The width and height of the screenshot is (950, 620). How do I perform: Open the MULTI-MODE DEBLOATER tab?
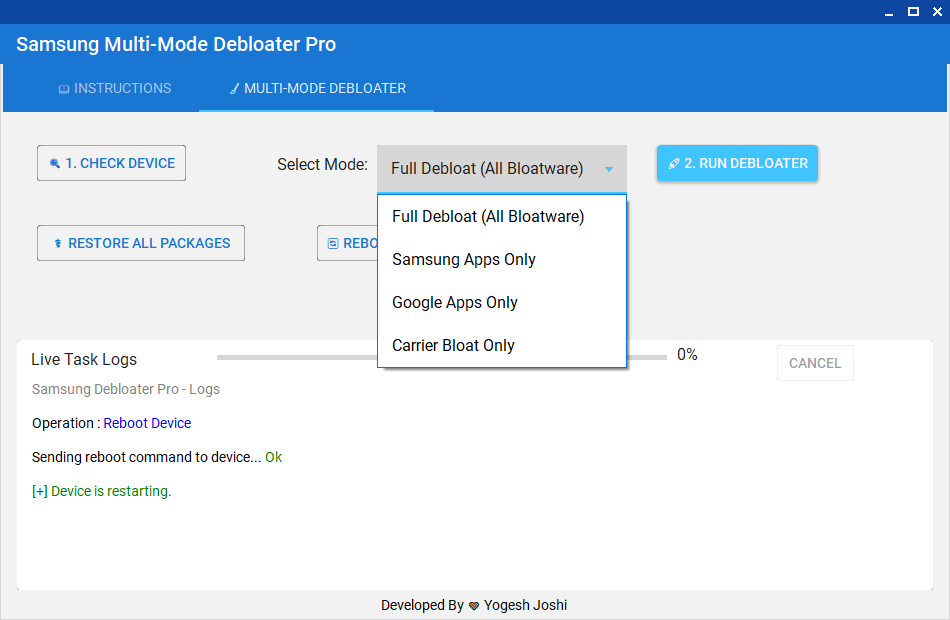tap(317, 89)
